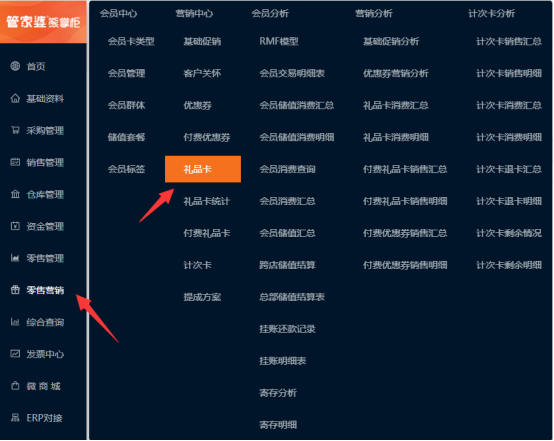
Task: Open 基础促销分析 under 营销分析
Action: point(391,42)
